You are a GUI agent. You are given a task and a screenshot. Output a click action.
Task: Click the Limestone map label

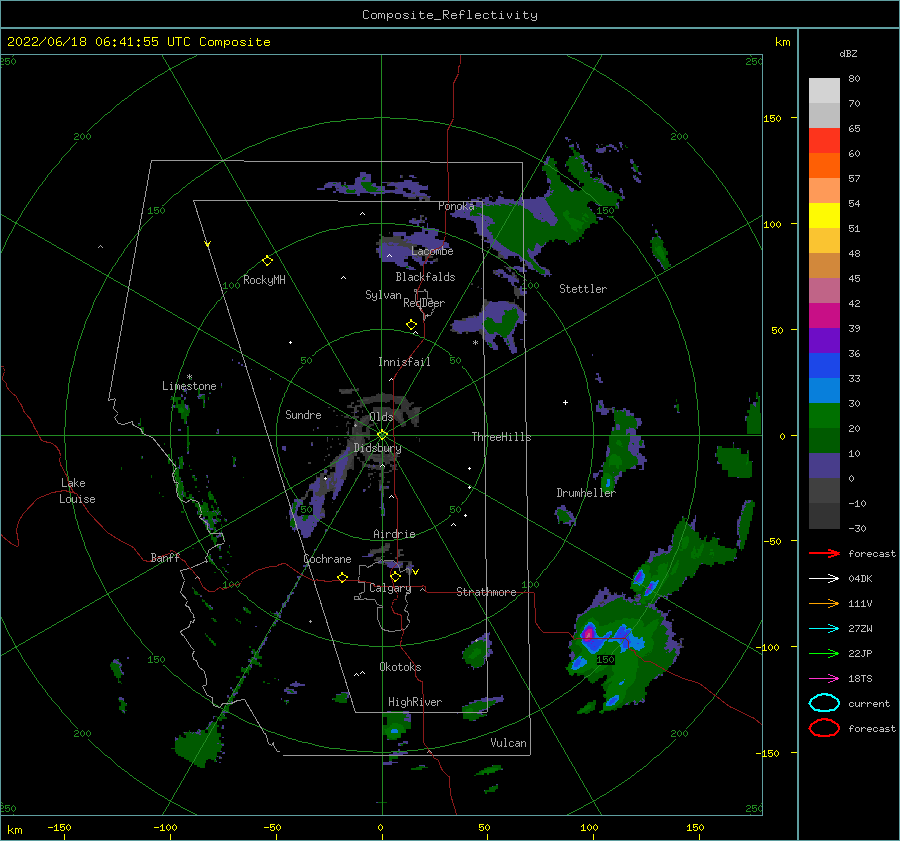point(189,386)
